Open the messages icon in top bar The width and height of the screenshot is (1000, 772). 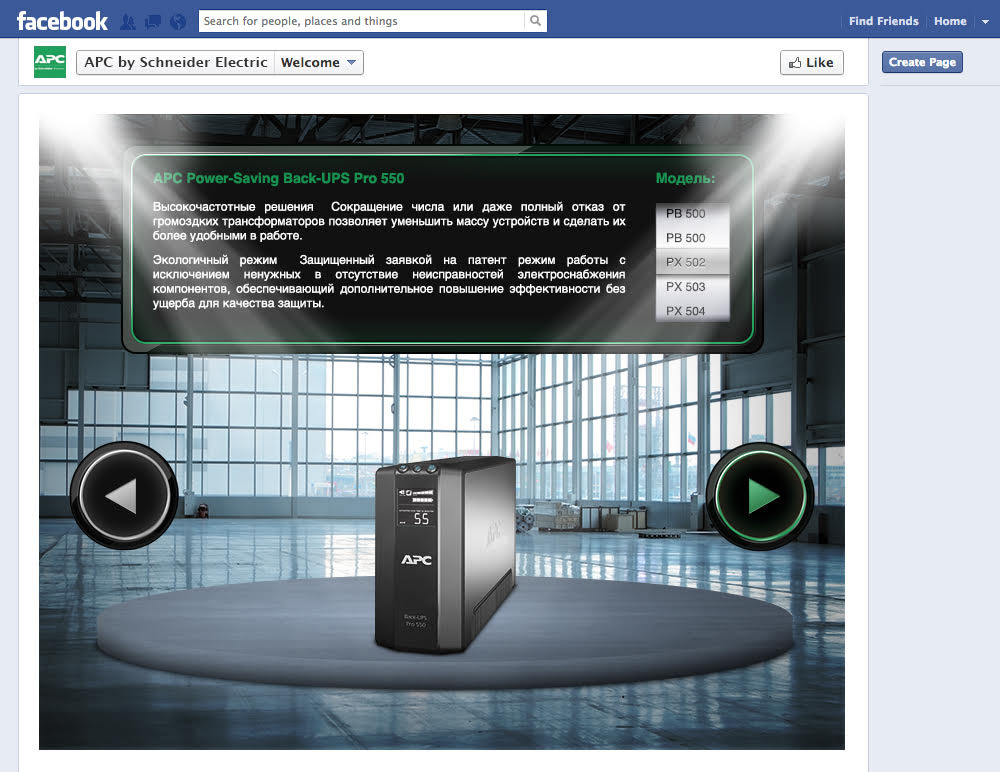pos(153,22)
